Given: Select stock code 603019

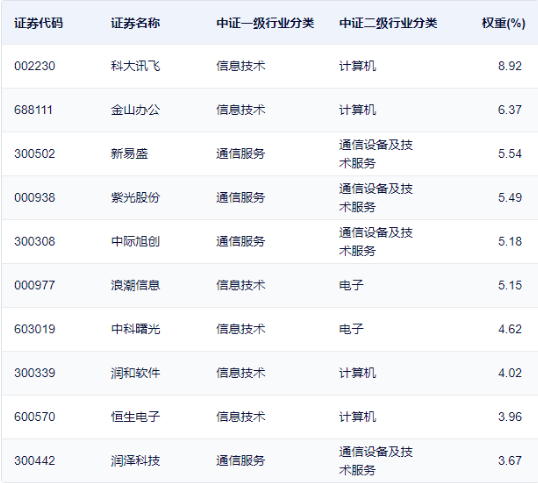Looking at the screenshot, I should tap(35, 329).
